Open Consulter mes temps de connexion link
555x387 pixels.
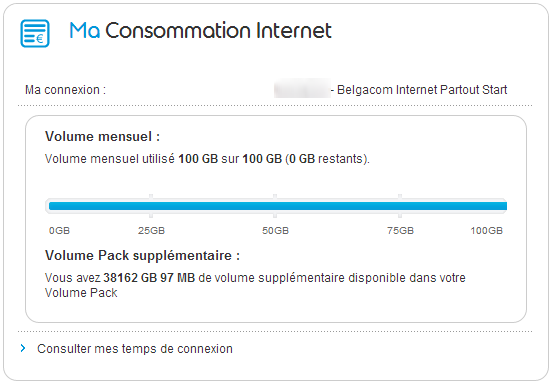point(135,349)
